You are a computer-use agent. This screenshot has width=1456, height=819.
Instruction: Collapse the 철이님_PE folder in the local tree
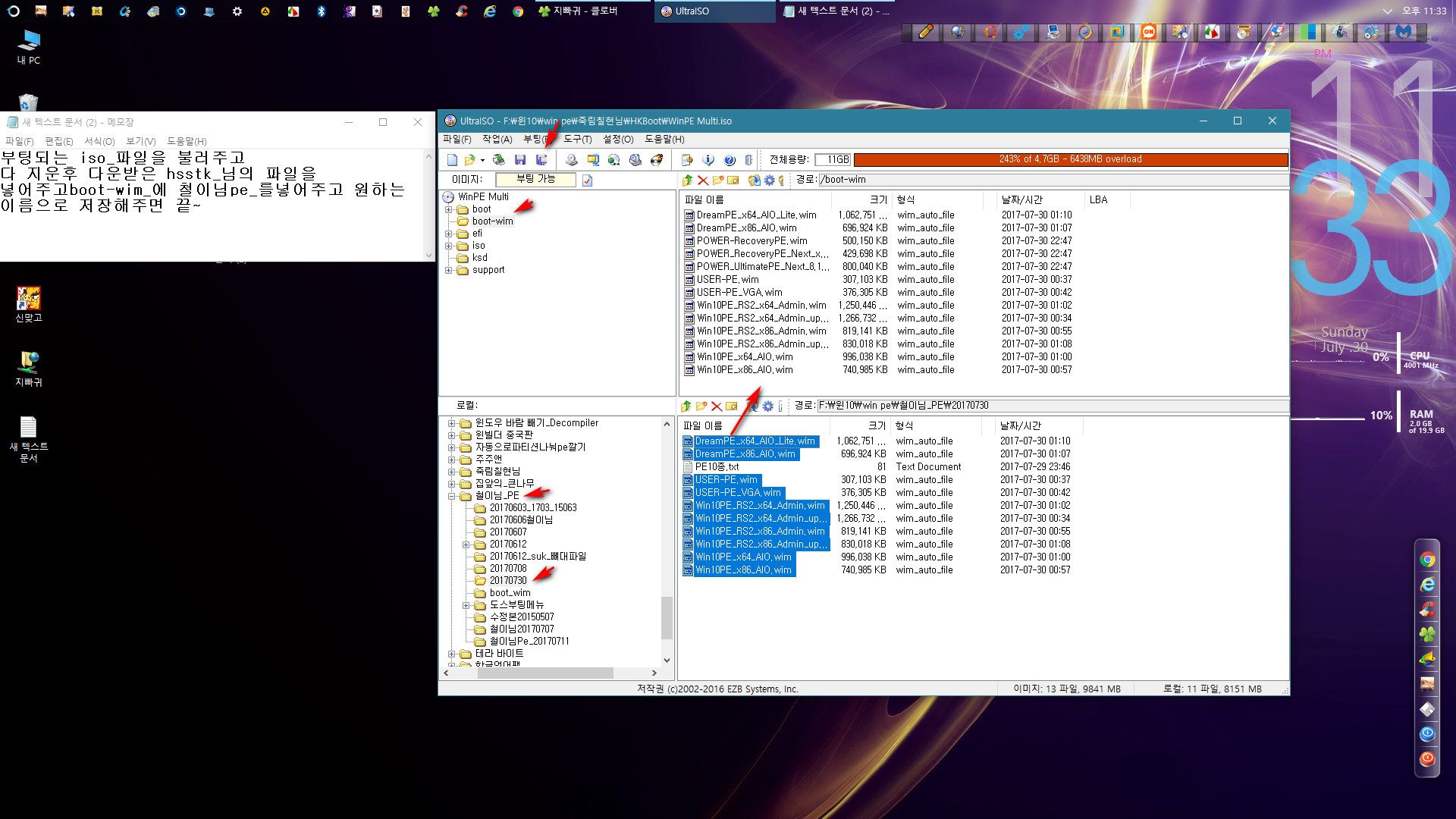click(x=451, y=497)
